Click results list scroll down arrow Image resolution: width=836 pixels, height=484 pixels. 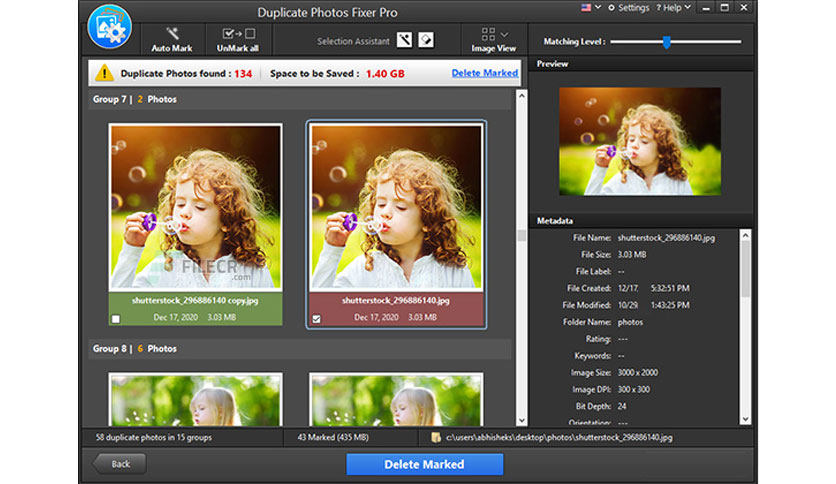[x=521, y=421]
